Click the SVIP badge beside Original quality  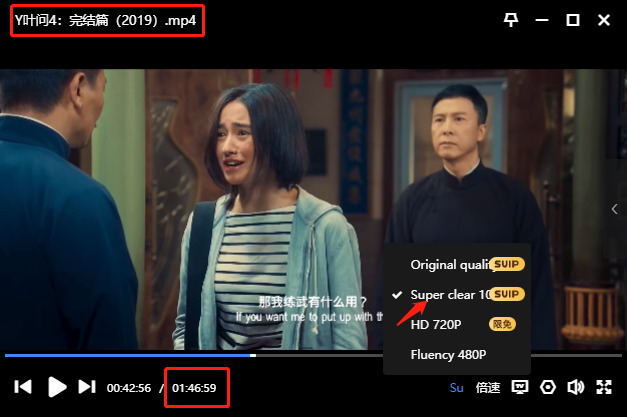[x=507, y=264]
